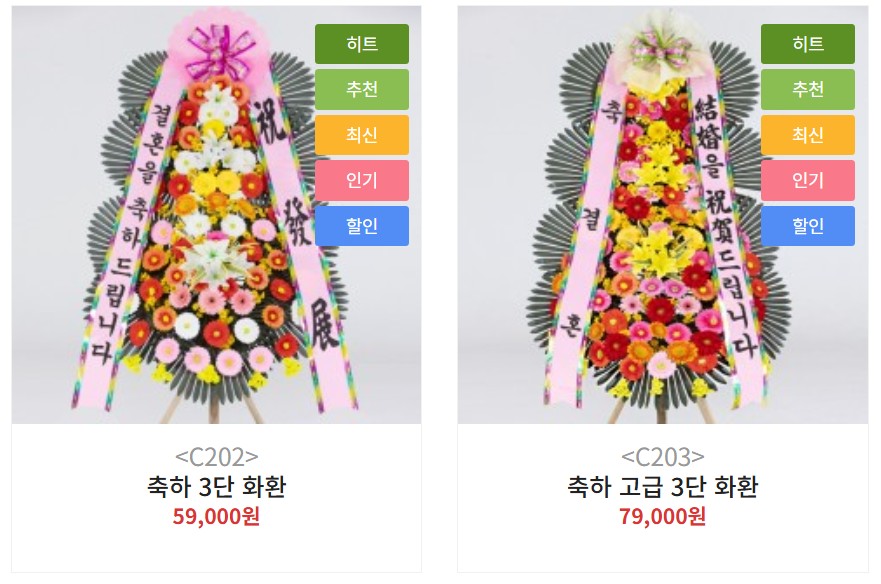The width and height of the screenshot is (881, 584).
Task: Click the blue 할인 badge on C202
Action: pos(362,226)
